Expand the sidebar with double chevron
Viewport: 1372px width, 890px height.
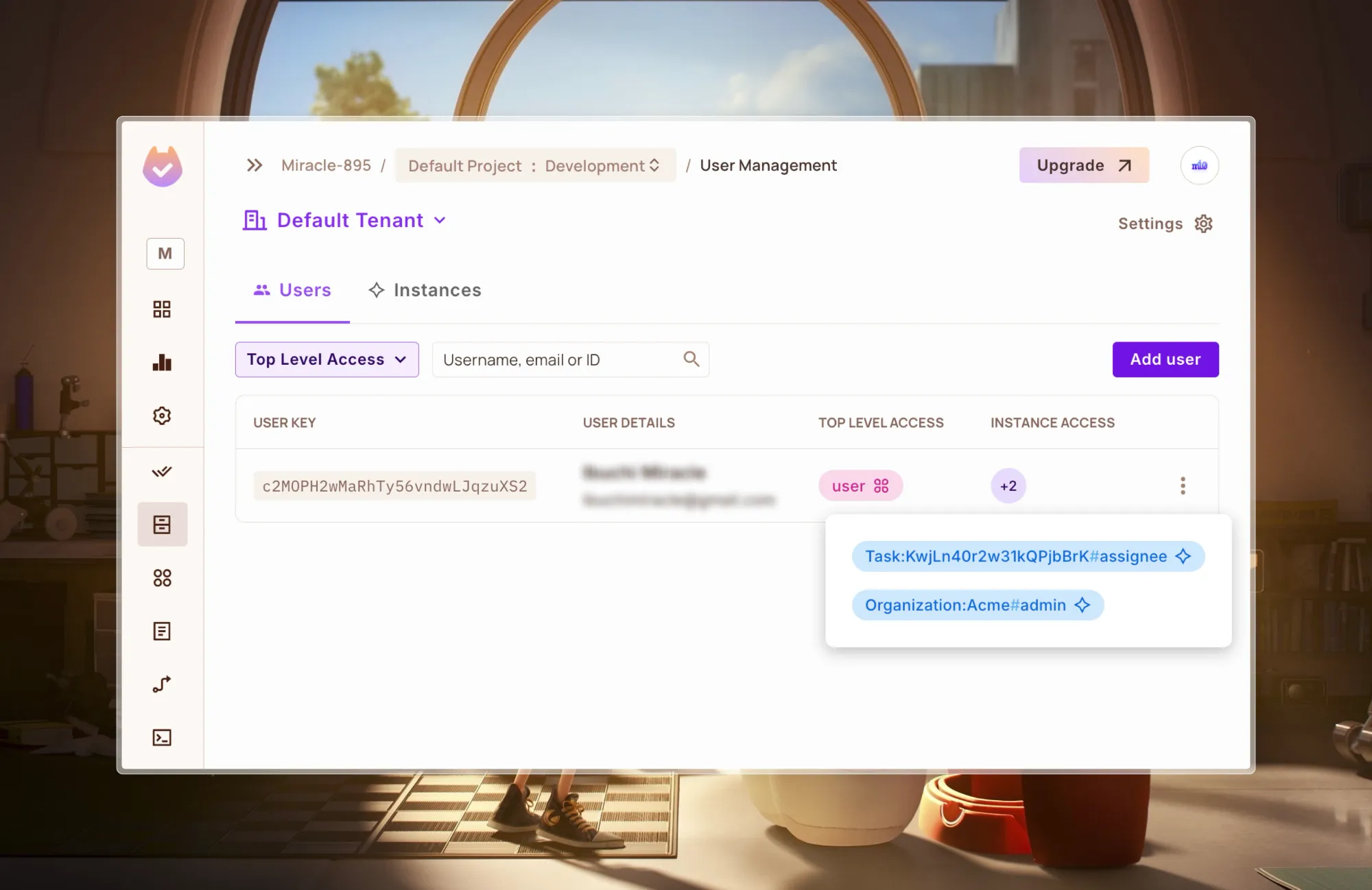pos(255,165)
